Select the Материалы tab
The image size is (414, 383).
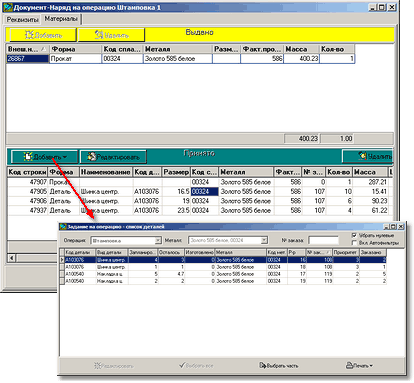(61, 19)
